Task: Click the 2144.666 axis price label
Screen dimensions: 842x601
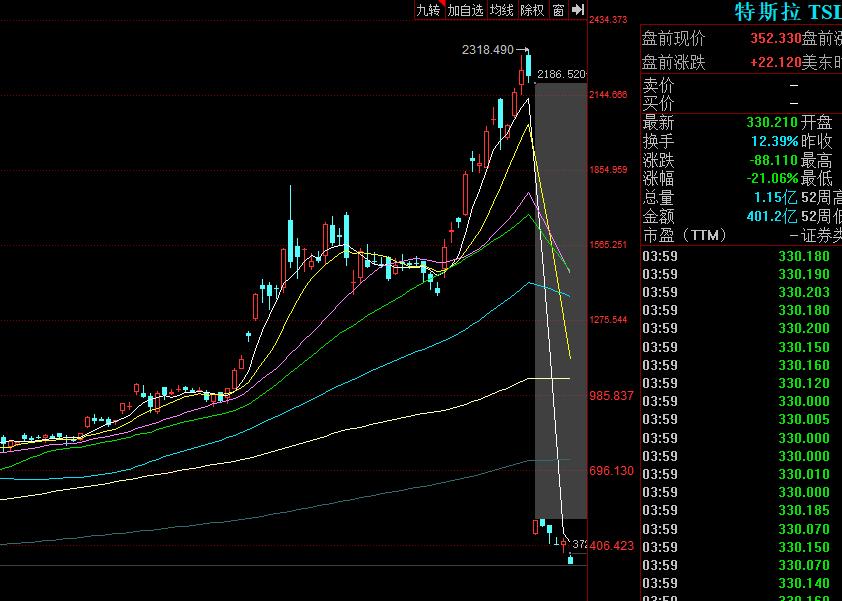Action: pyautogui.click(x=608, y=95)
